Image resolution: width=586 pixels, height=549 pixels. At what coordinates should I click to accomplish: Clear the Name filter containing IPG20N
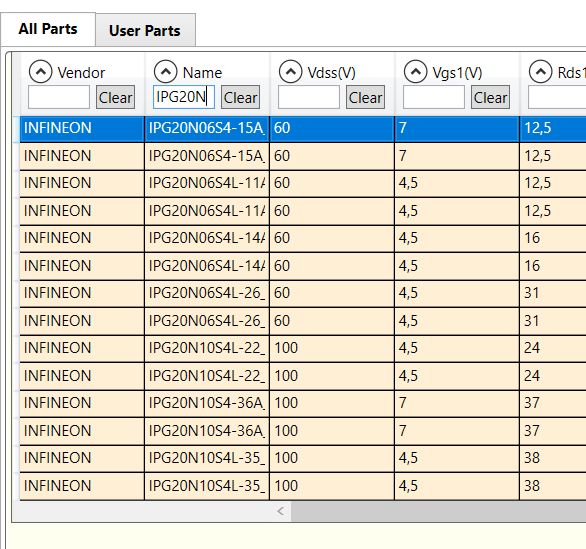[x=240, y=97]
